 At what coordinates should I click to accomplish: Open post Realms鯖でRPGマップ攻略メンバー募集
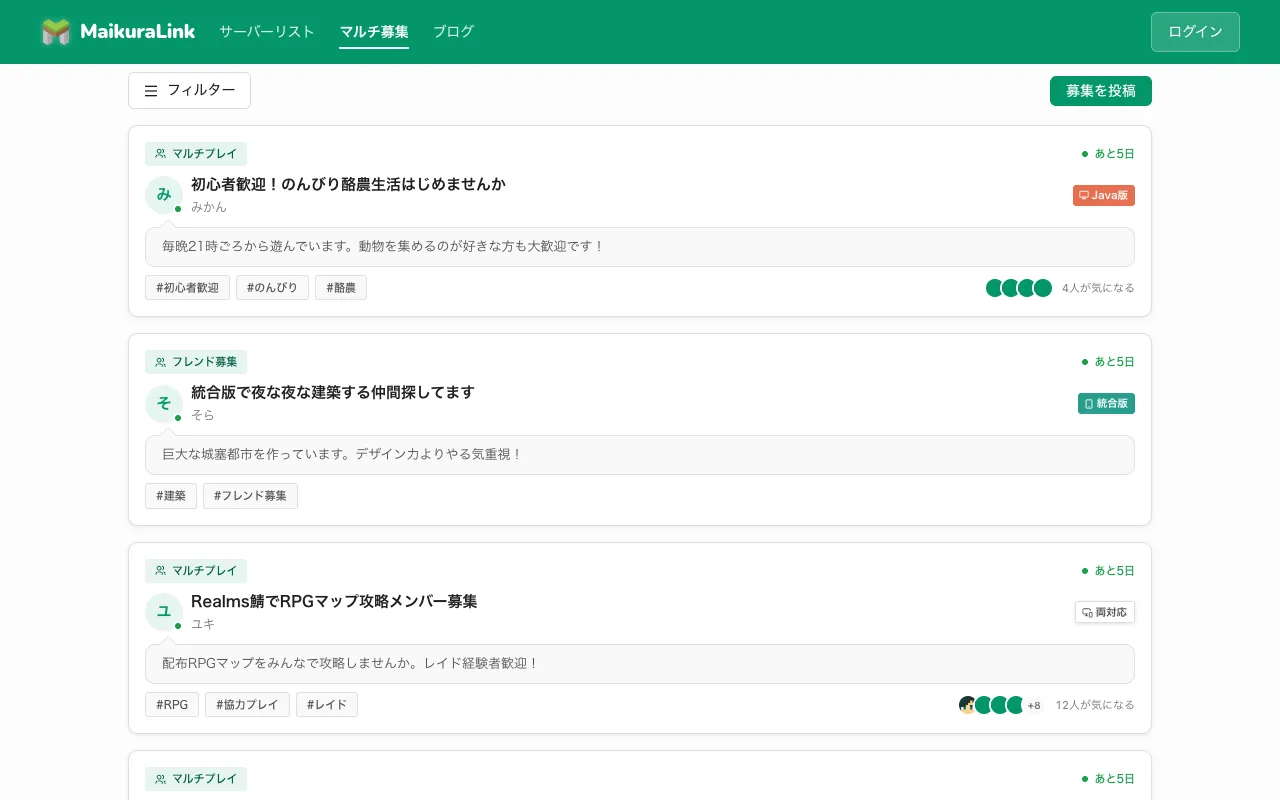click(x=334, y=601)
